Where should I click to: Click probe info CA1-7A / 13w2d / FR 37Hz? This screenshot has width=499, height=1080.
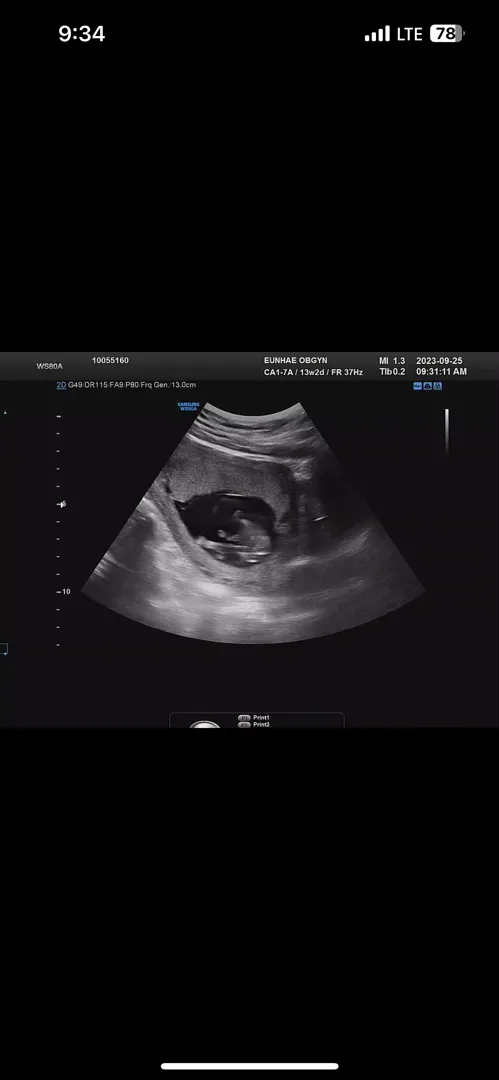[x=313, y=372]
